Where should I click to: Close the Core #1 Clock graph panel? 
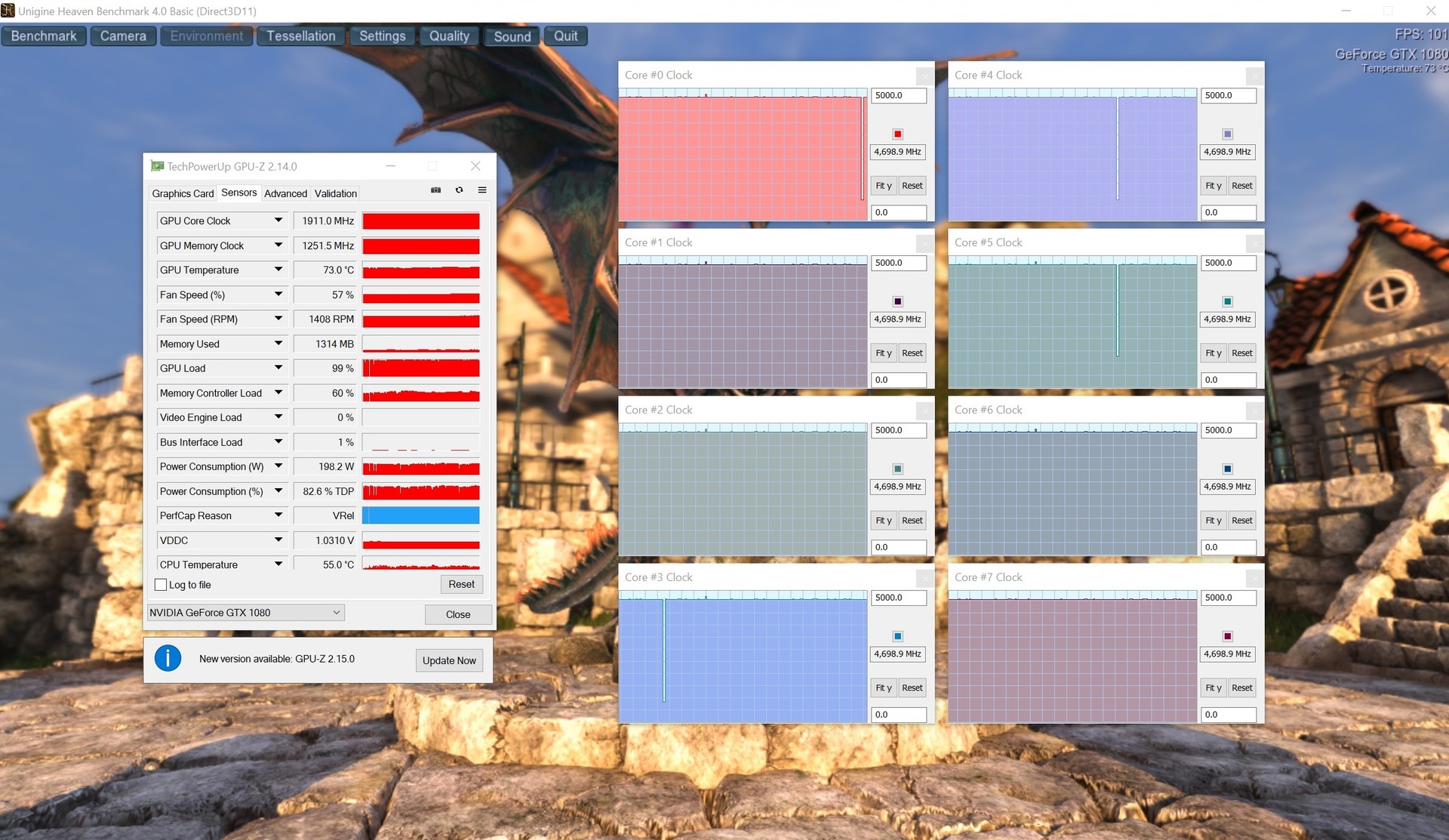coord(924,244)
